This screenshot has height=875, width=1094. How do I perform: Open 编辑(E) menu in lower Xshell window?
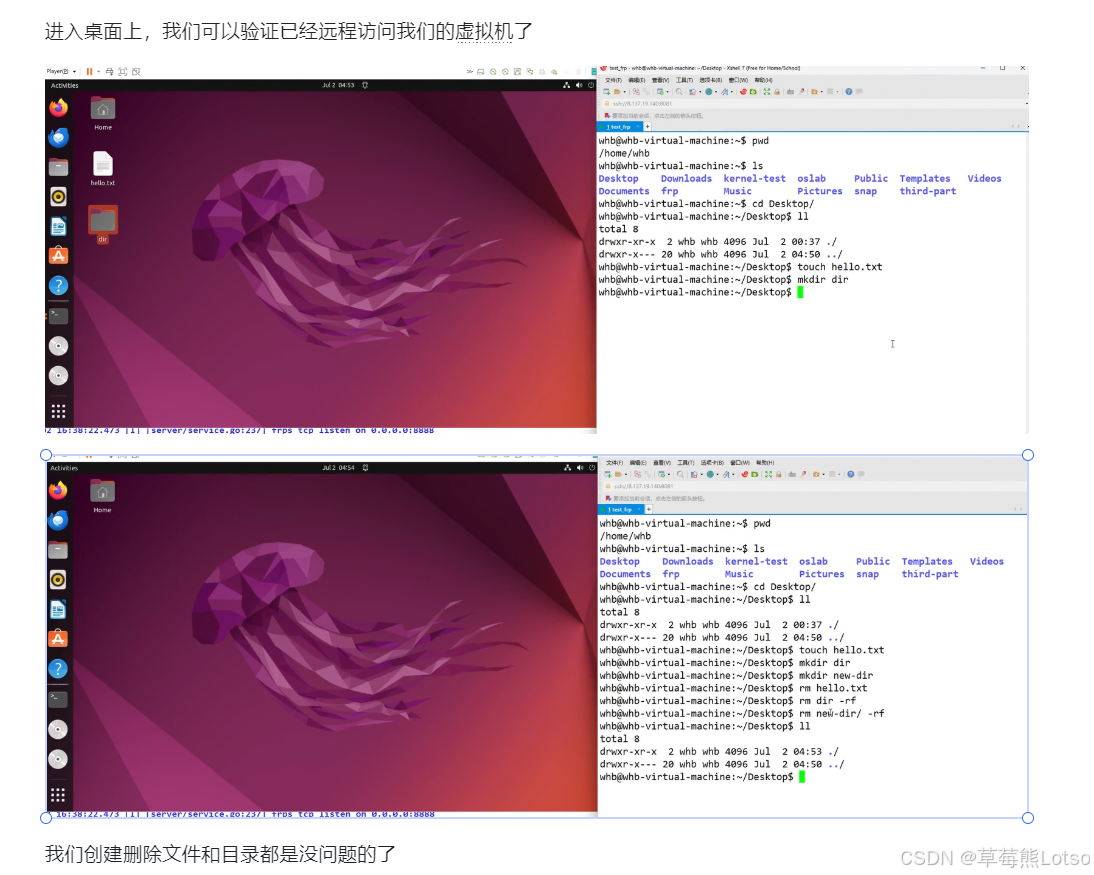(638, 463)
